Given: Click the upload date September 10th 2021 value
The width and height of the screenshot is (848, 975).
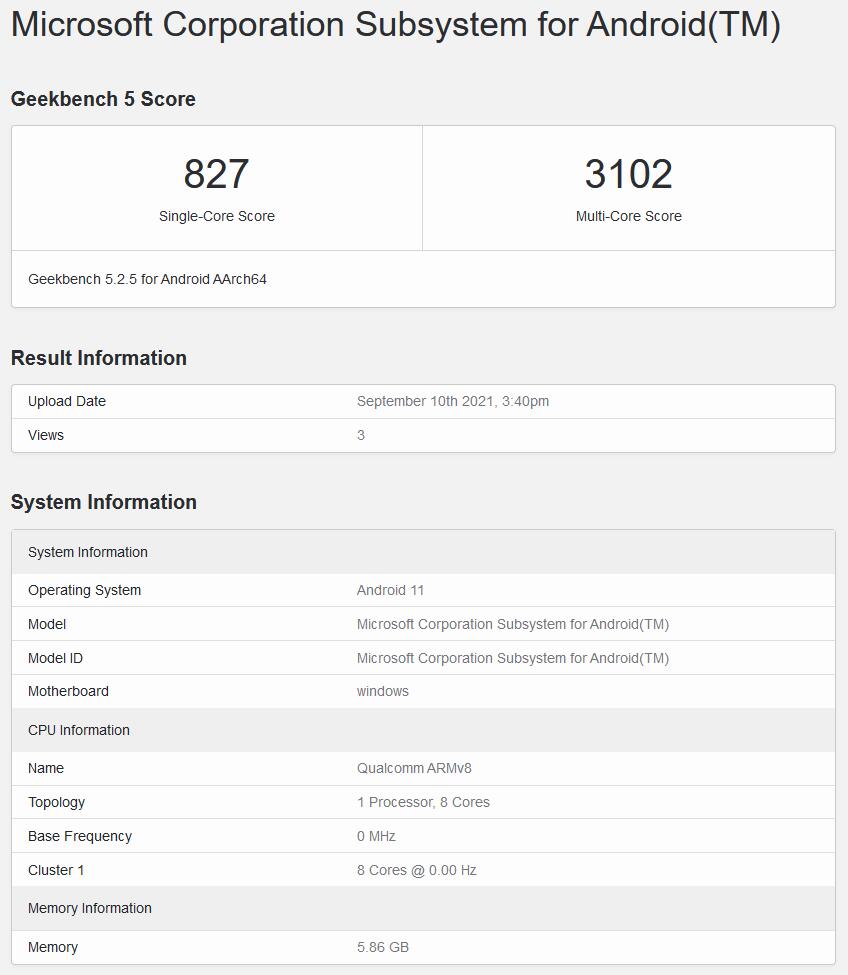Looking at the screenshot, I should click(452, 401).
